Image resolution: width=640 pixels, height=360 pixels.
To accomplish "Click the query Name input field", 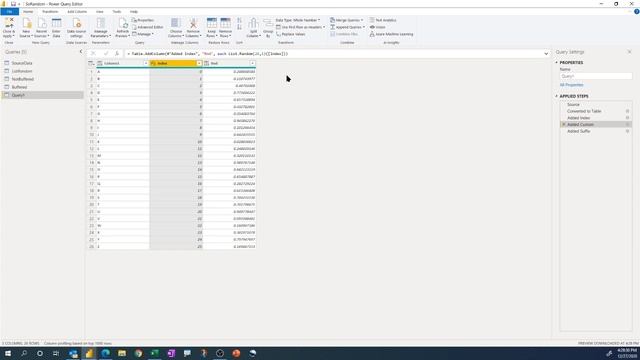I will 596,76.
